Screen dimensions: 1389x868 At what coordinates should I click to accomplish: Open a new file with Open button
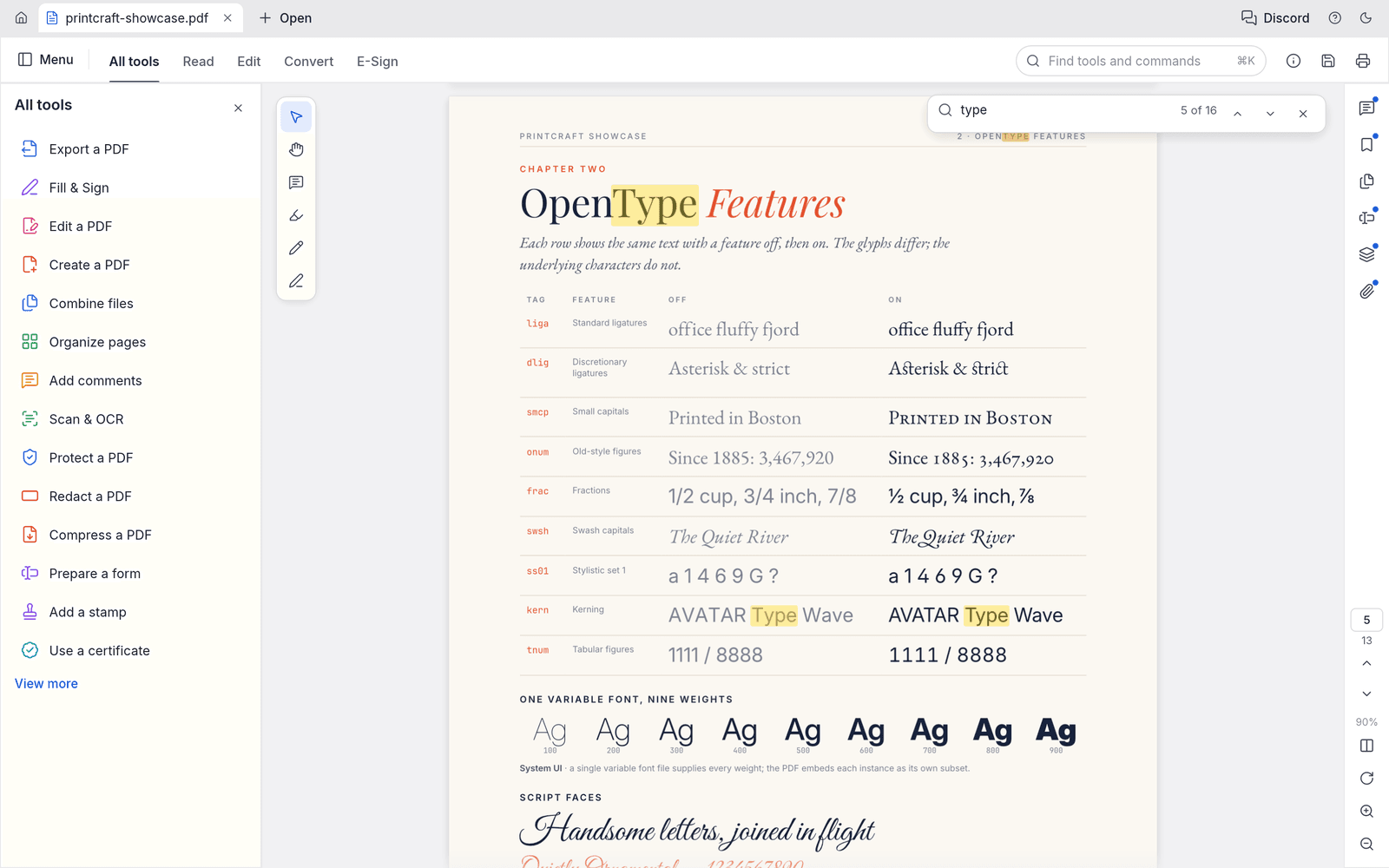point(286,18)
